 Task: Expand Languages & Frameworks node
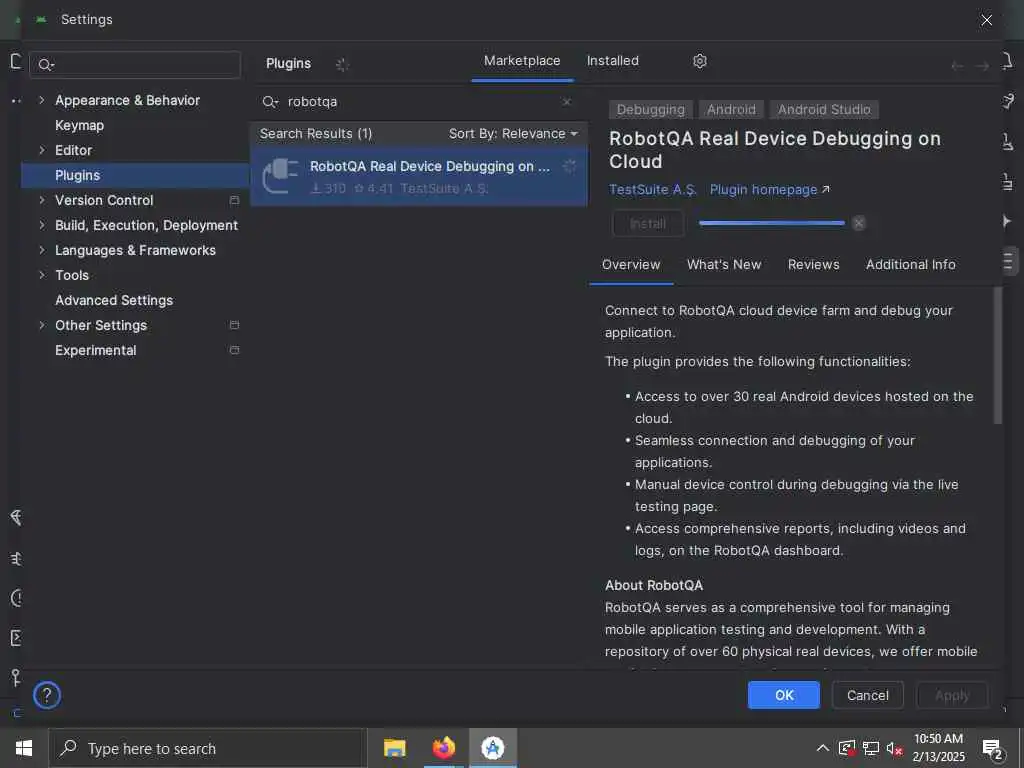coord(42,249)
